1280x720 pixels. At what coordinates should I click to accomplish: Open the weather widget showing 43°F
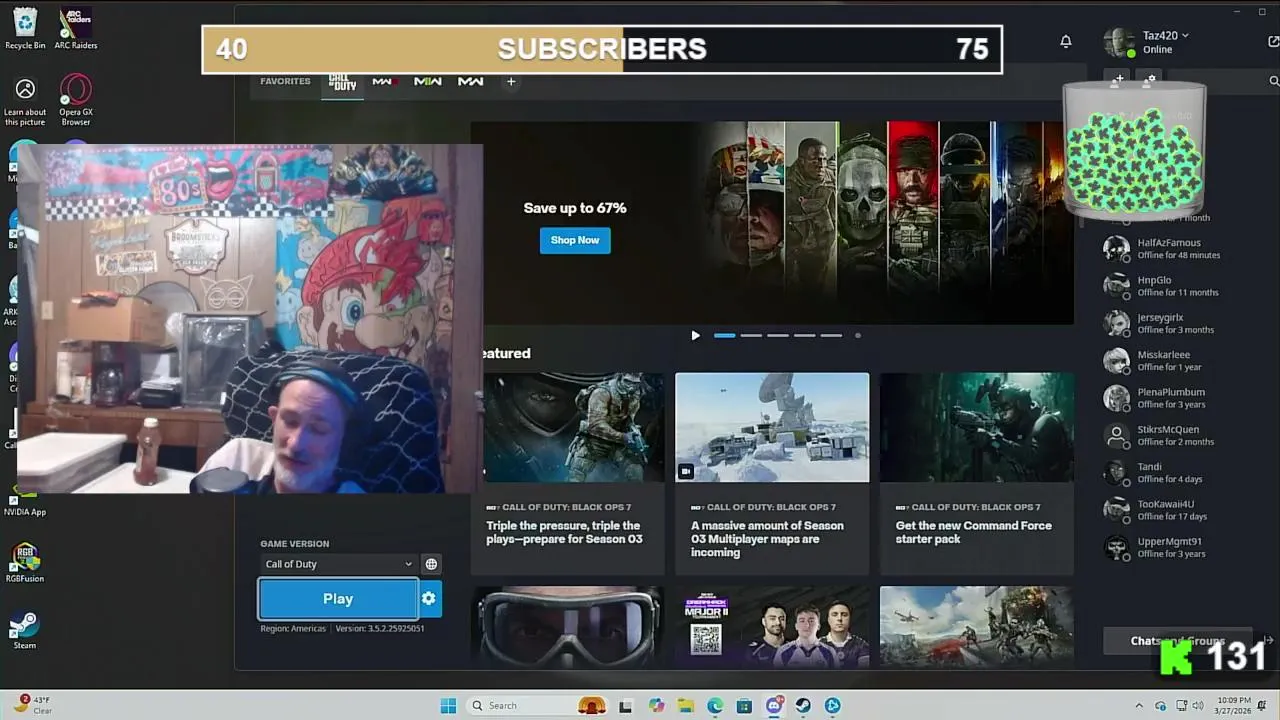32,705
